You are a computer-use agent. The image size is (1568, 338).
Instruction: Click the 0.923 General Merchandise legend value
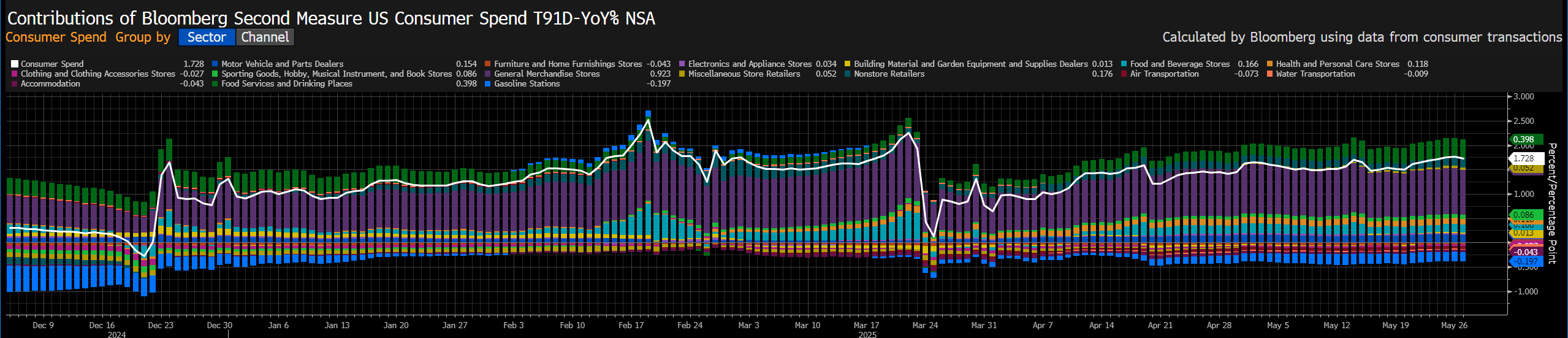[x=660, y=74]
